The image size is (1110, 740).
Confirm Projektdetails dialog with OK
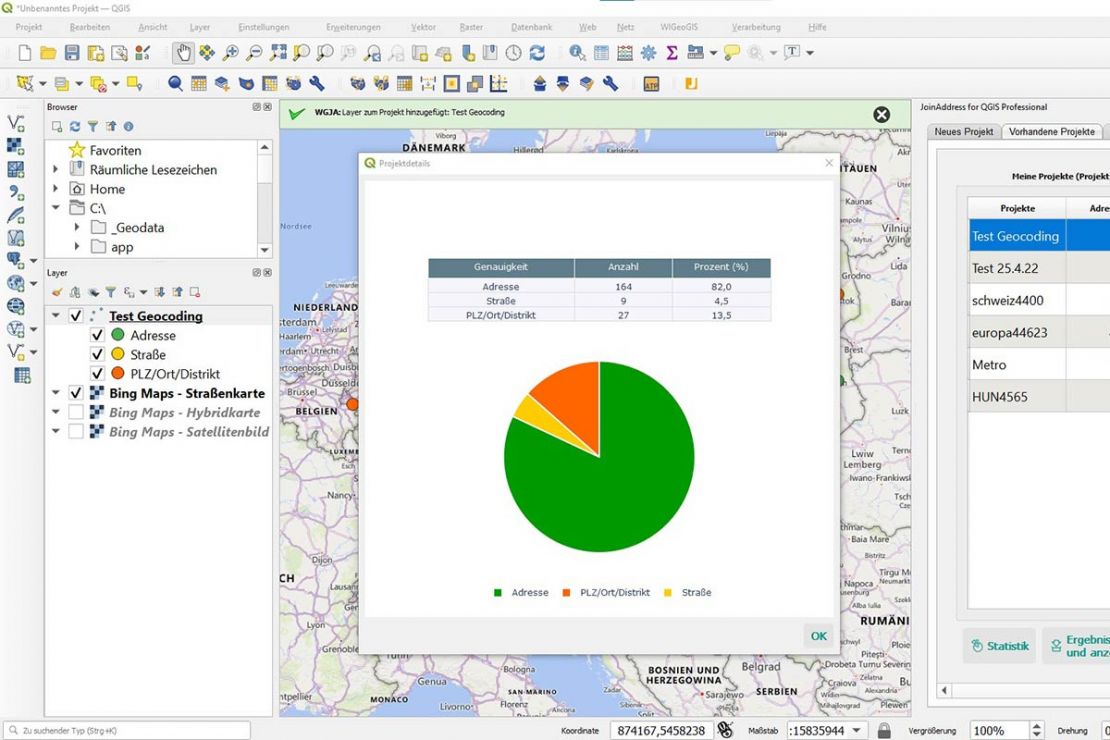coord(818,636)
